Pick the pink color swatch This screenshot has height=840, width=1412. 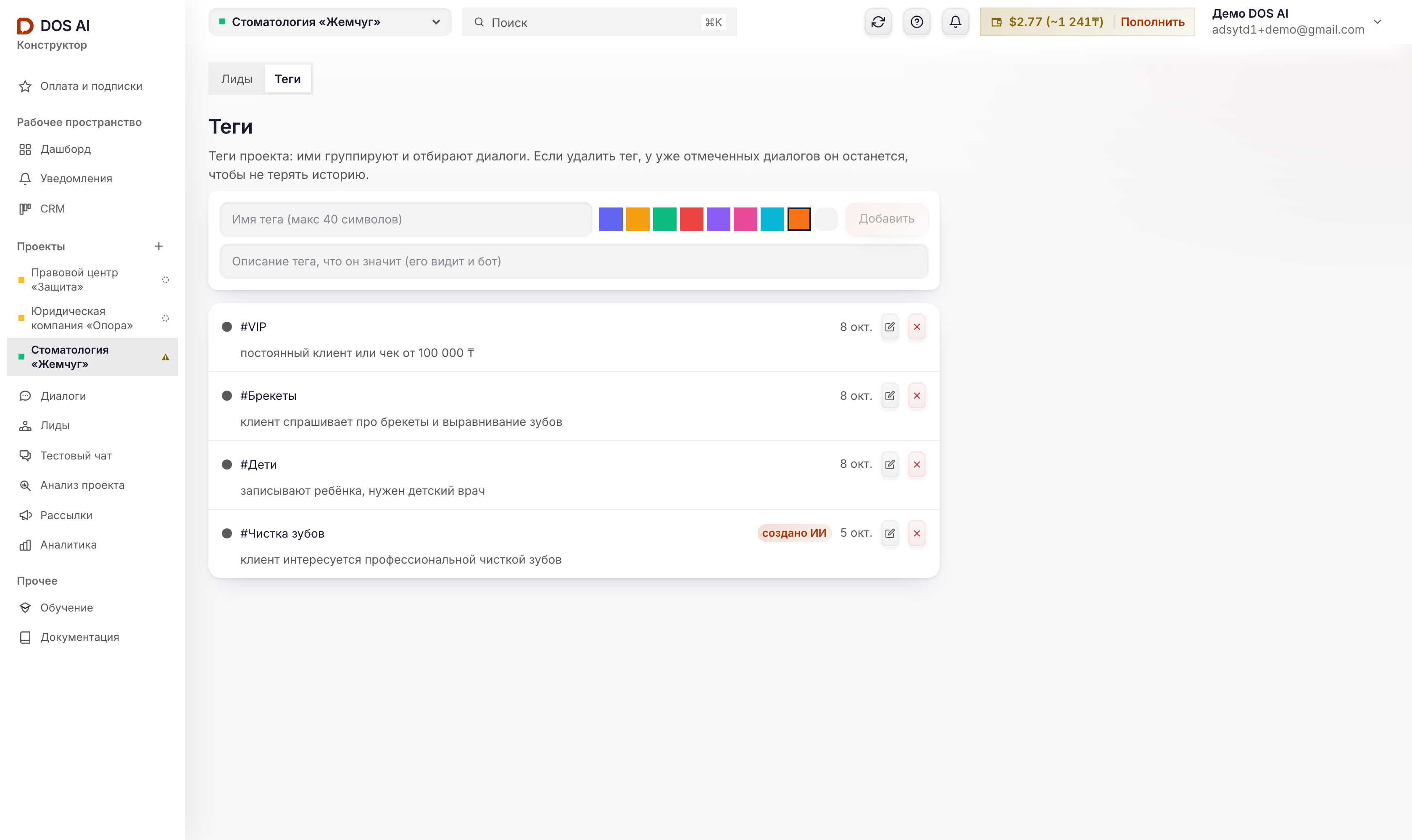(745, 219)
